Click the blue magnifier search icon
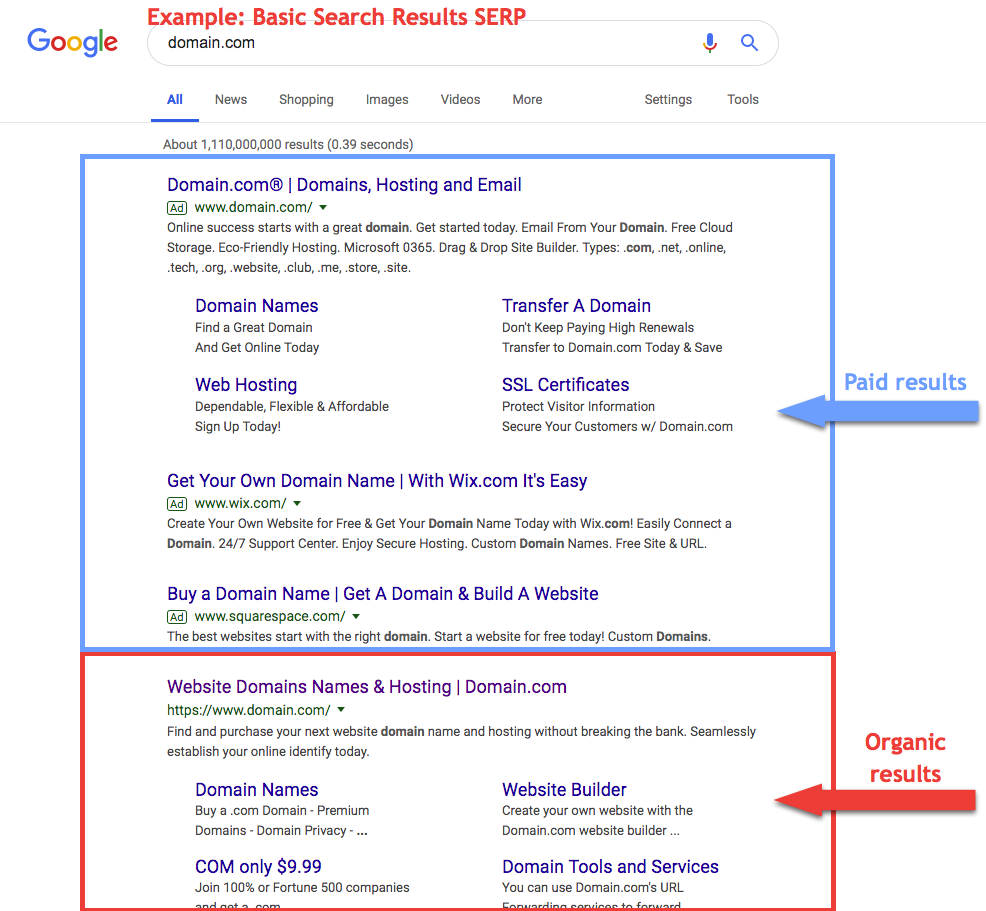The image size is (986, 911). [749, 43]
